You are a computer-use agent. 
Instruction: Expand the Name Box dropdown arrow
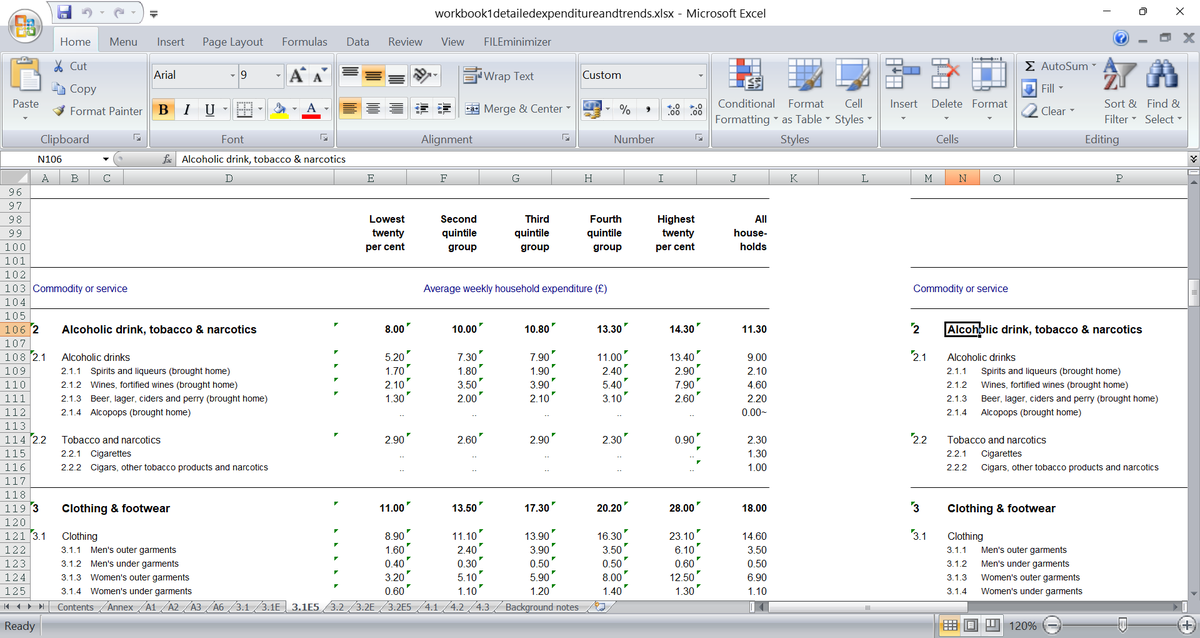pyautogui.click(x=106, y=159)
